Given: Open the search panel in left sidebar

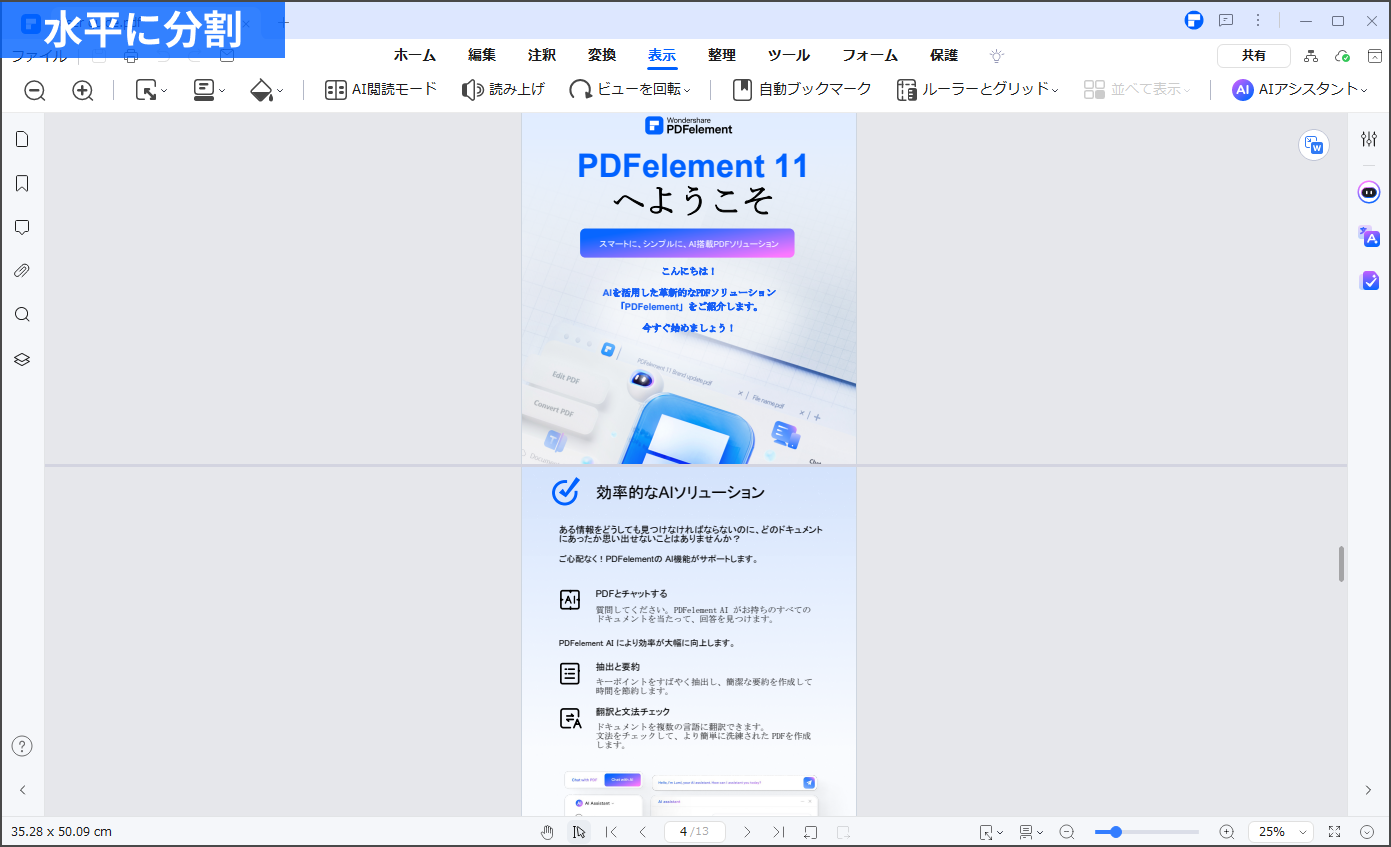Looking at the screenshot, I should click(22, 315).
